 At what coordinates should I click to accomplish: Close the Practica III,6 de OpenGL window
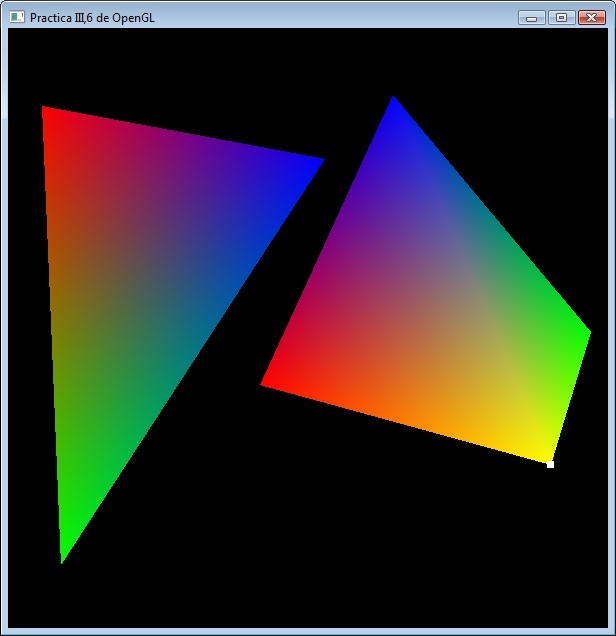pyautogui.click(x=592, y=18)
